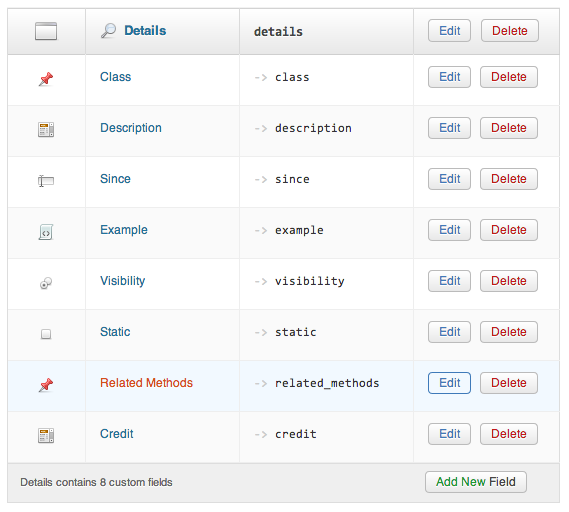
Task: Delete the Details meta box
Action: click(x=510, y=30)
